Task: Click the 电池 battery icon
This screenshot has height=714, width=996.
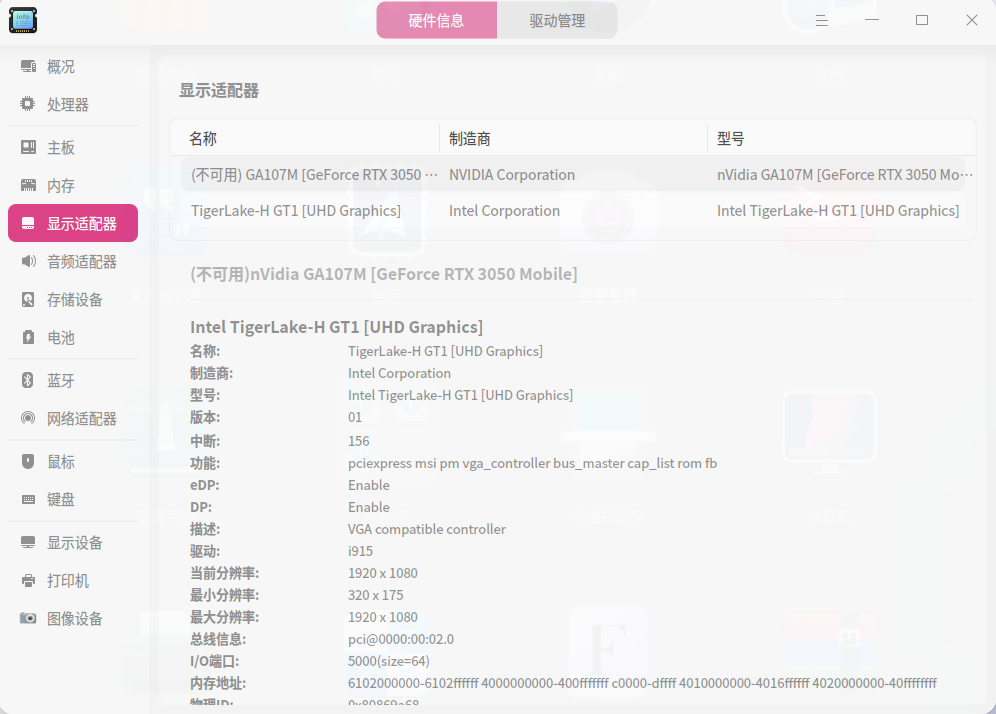Action: pyautogui.click(x=28, y=337)
